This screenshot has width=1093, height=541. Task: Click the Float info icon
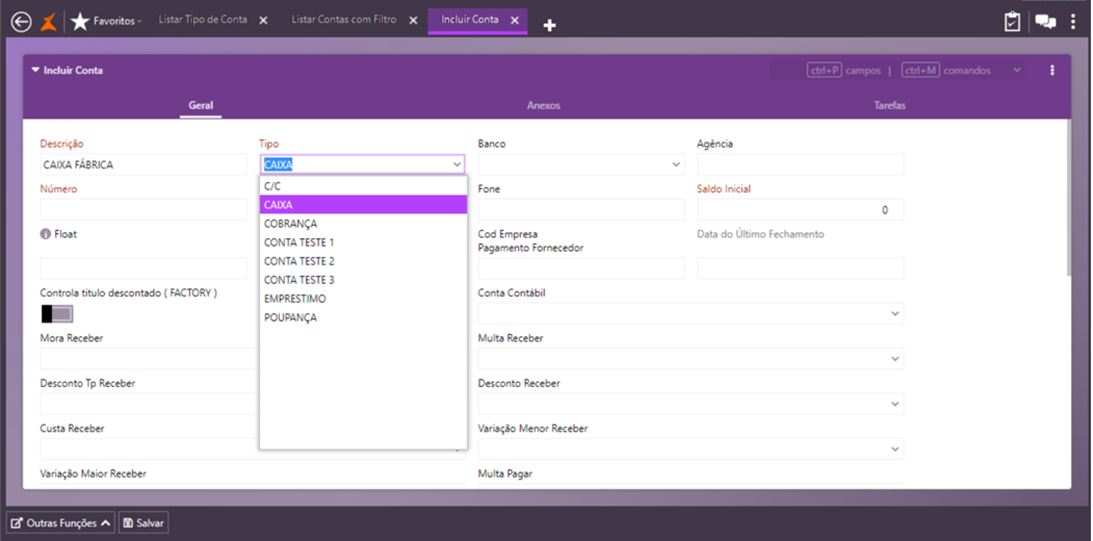click(45, 234)
